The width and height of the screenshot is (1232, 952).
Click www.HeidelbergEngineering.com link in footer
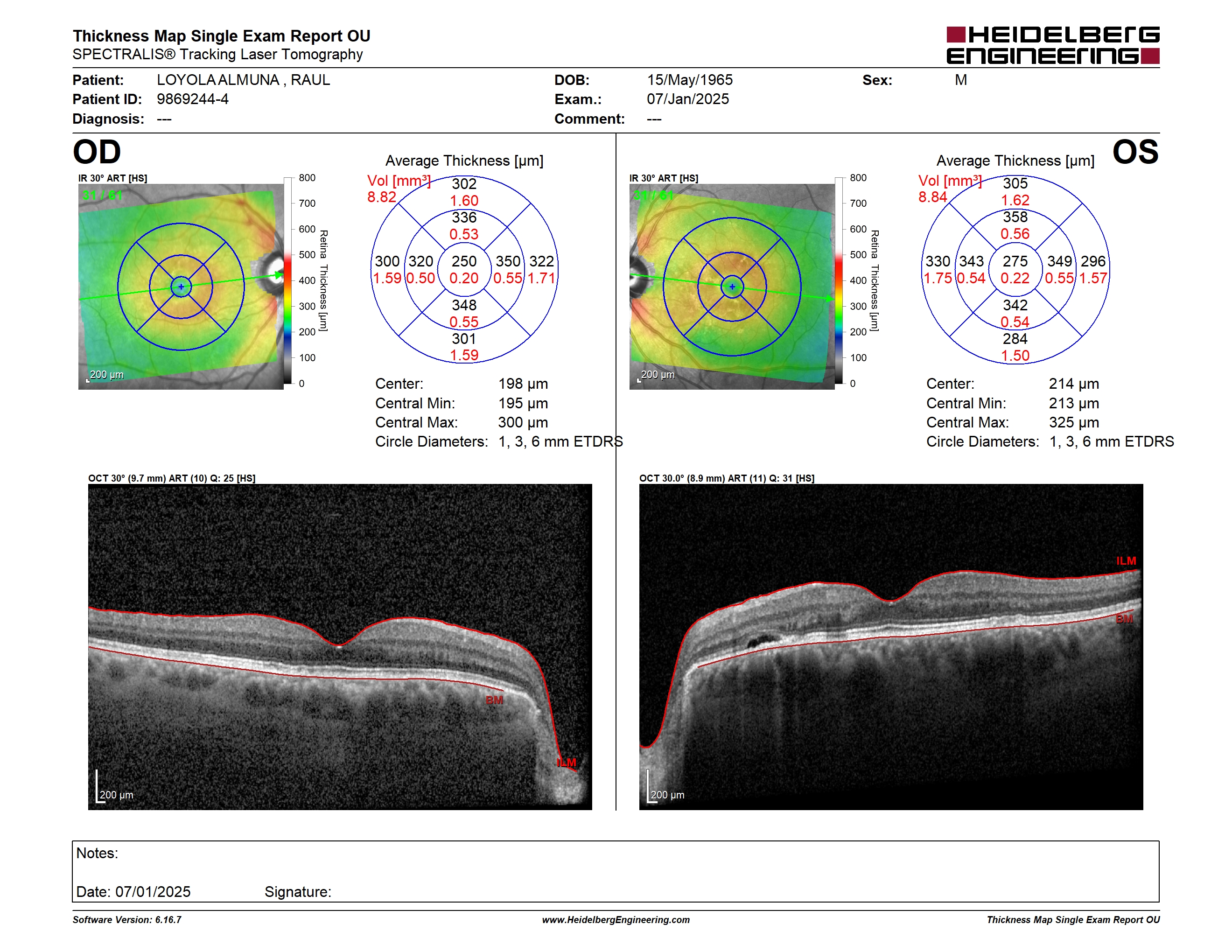point(616,920)
